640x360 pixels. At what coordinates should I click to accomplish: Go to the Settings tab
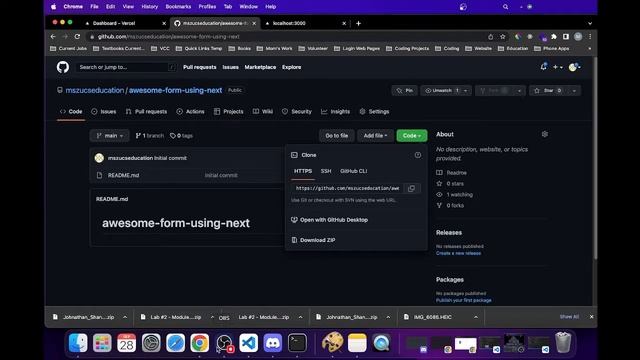point(374,111)
